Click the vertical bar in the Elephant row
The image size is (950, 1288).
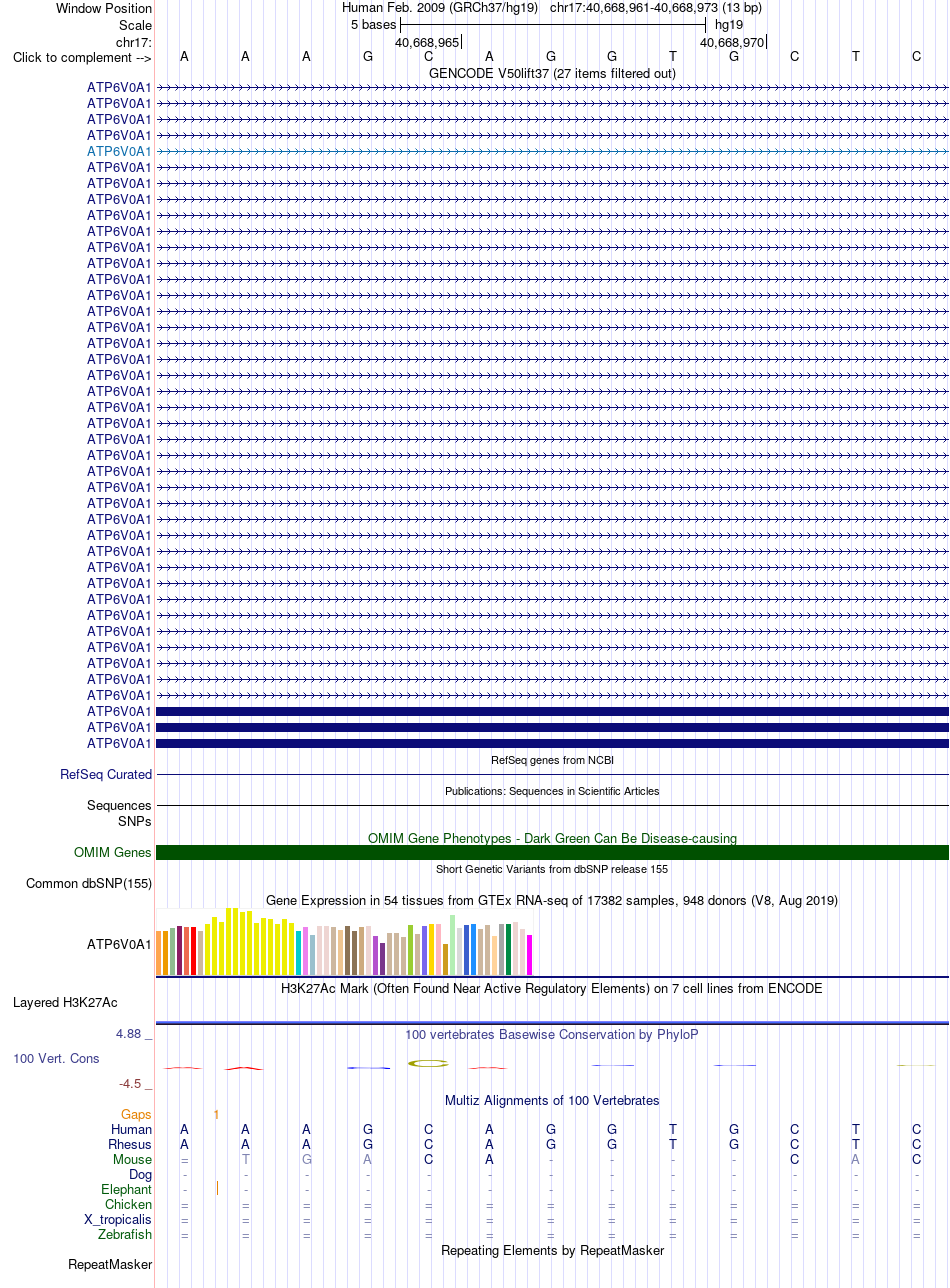point(217,1188)
